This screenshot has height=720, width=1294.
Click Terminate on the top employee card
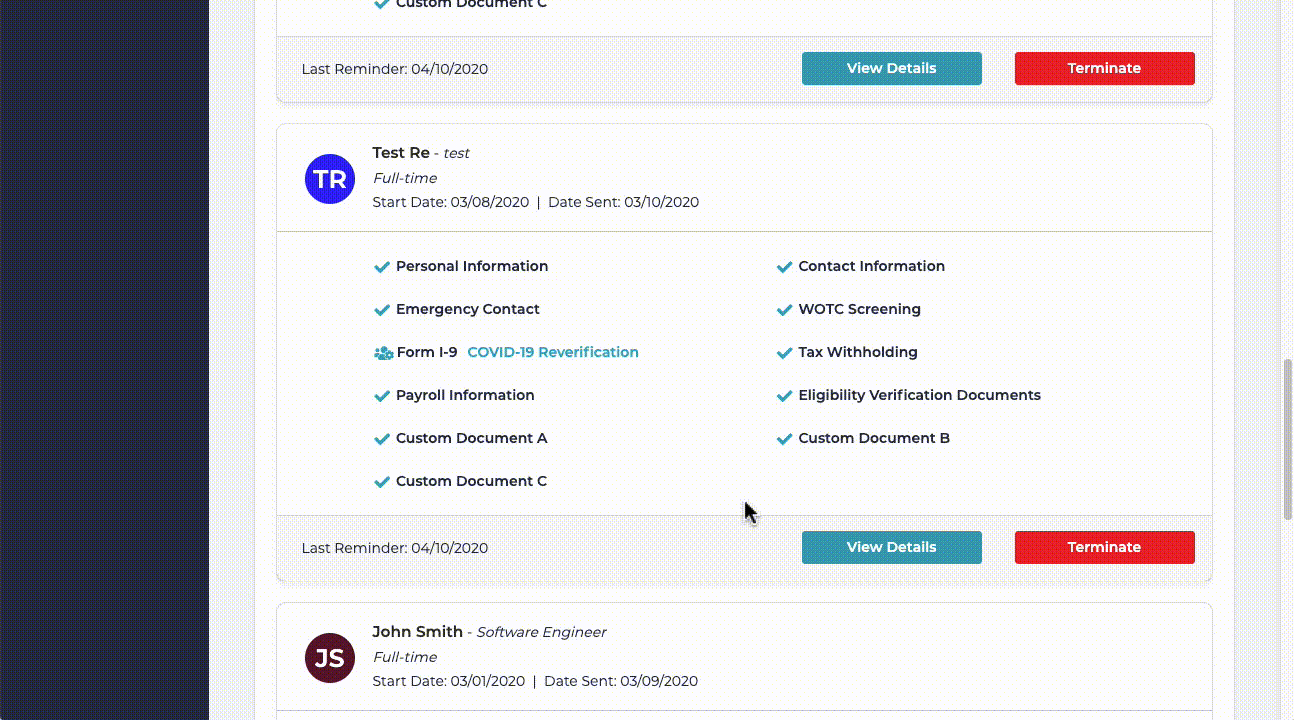pos(1104,68)
